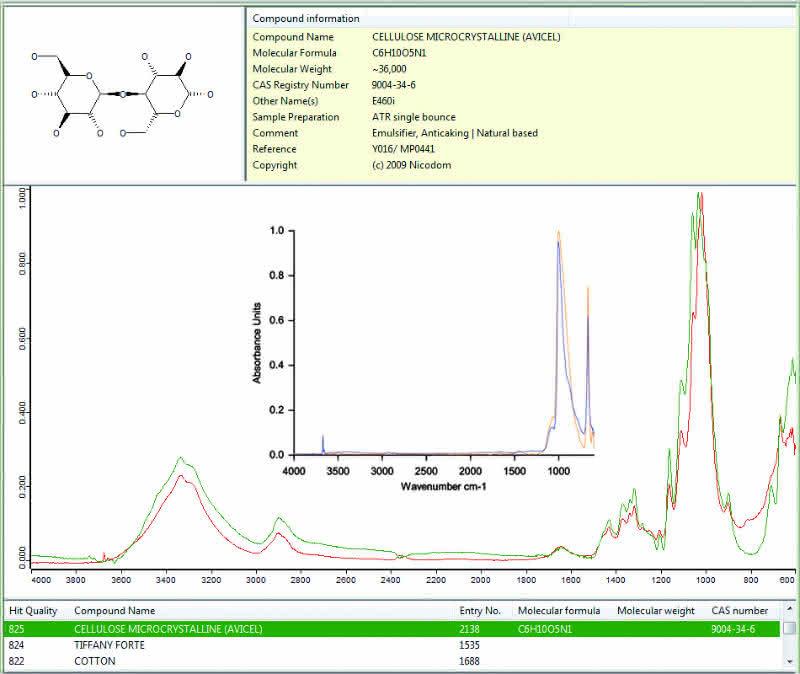Screen dimensions: 800x674
Task: Sort results by Molecular formula column
Action: pyautogui.click(x=559, y=611)
